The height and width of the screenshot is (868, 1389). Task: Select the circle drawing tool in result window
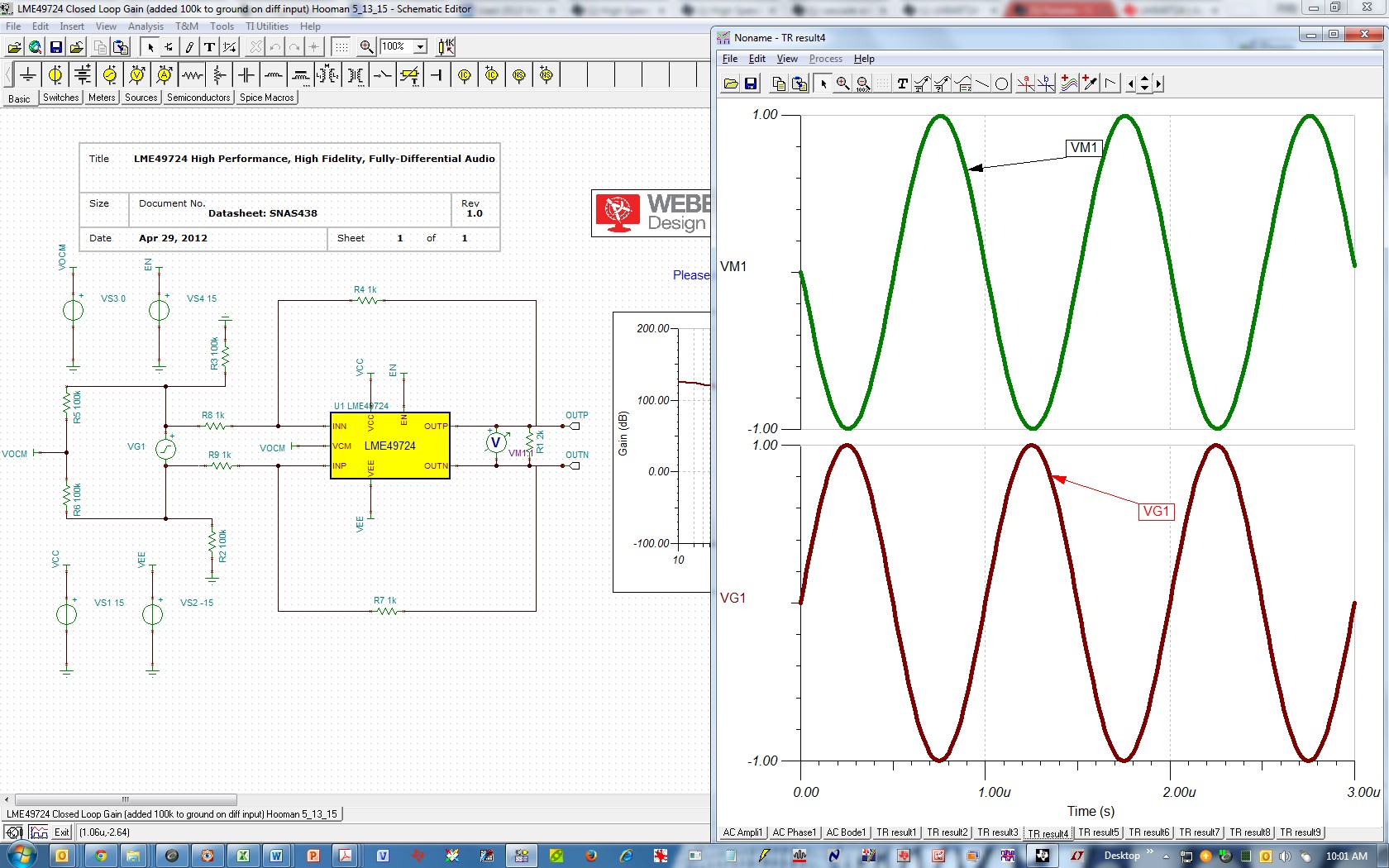[x=1001, y=83]
